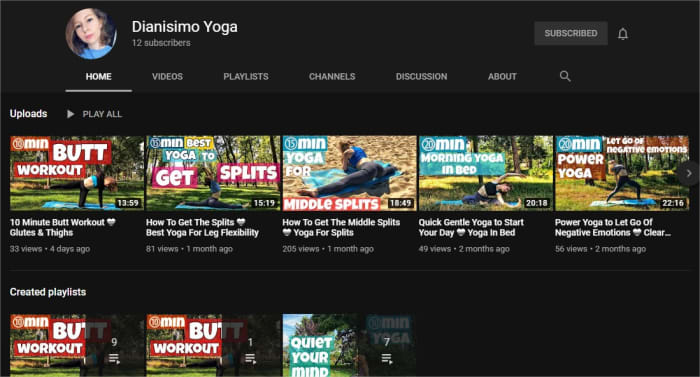Click playlist queue icon on 9-video playlist
Screen dimensions: 700x377
pos(114,358)
